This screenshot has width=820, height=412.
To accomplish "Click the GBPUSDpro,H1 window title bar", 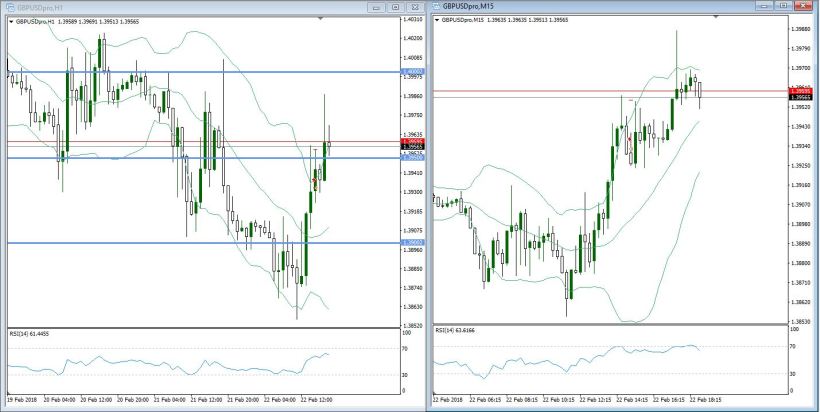I will point(200,6).
